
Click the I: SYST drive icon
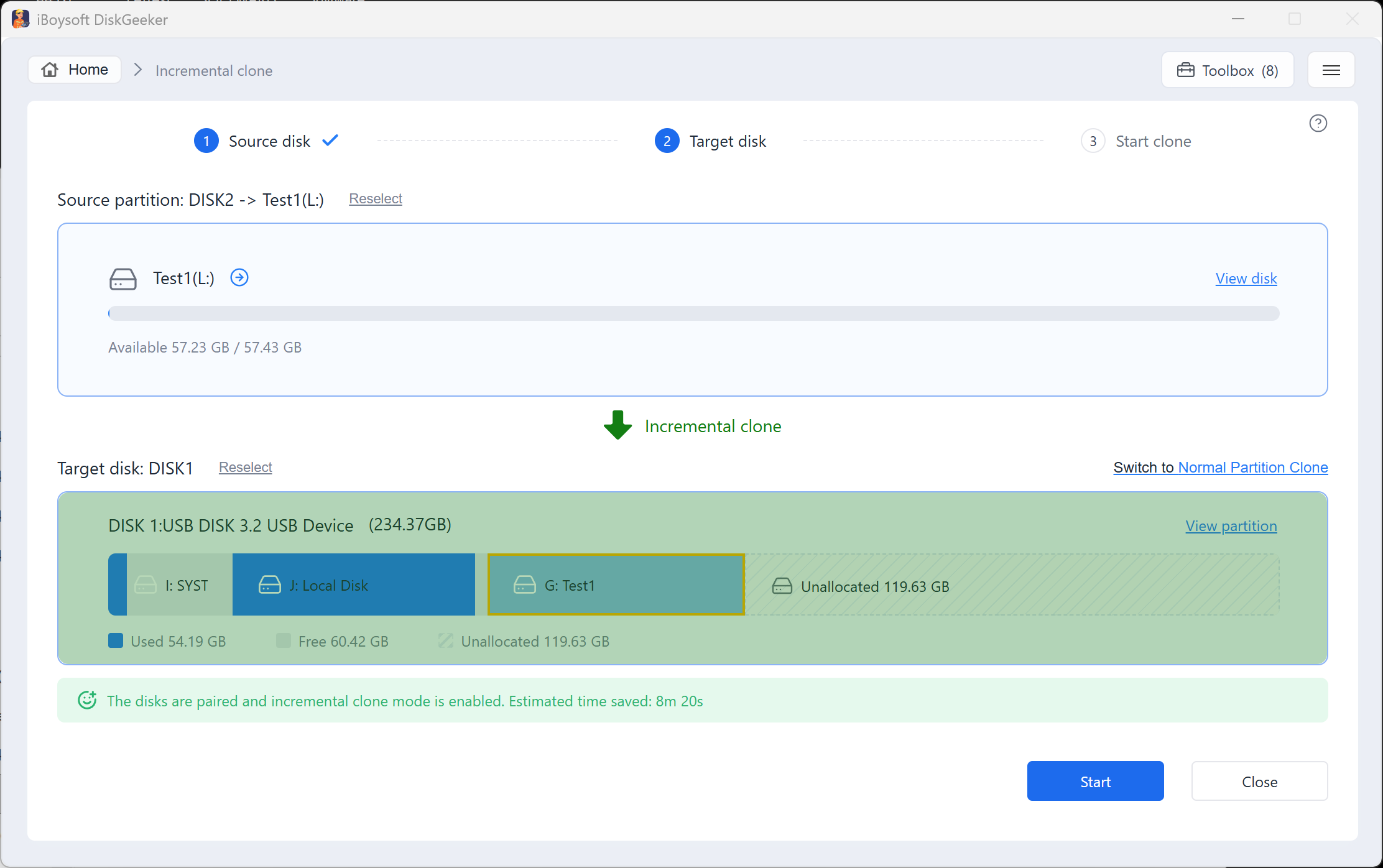tap(146, 584)
